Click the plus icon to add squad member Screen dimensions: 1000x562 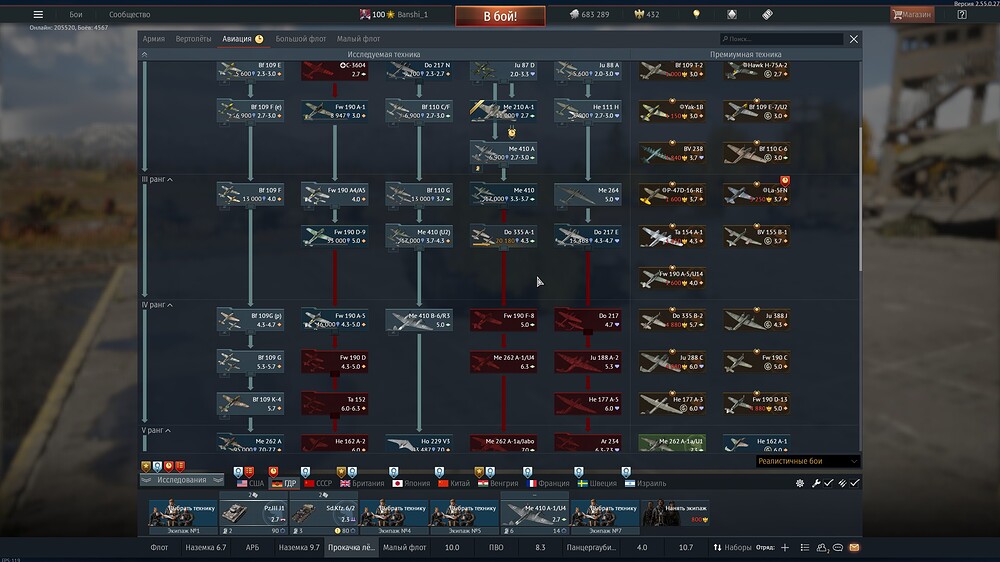pos(784,548)
